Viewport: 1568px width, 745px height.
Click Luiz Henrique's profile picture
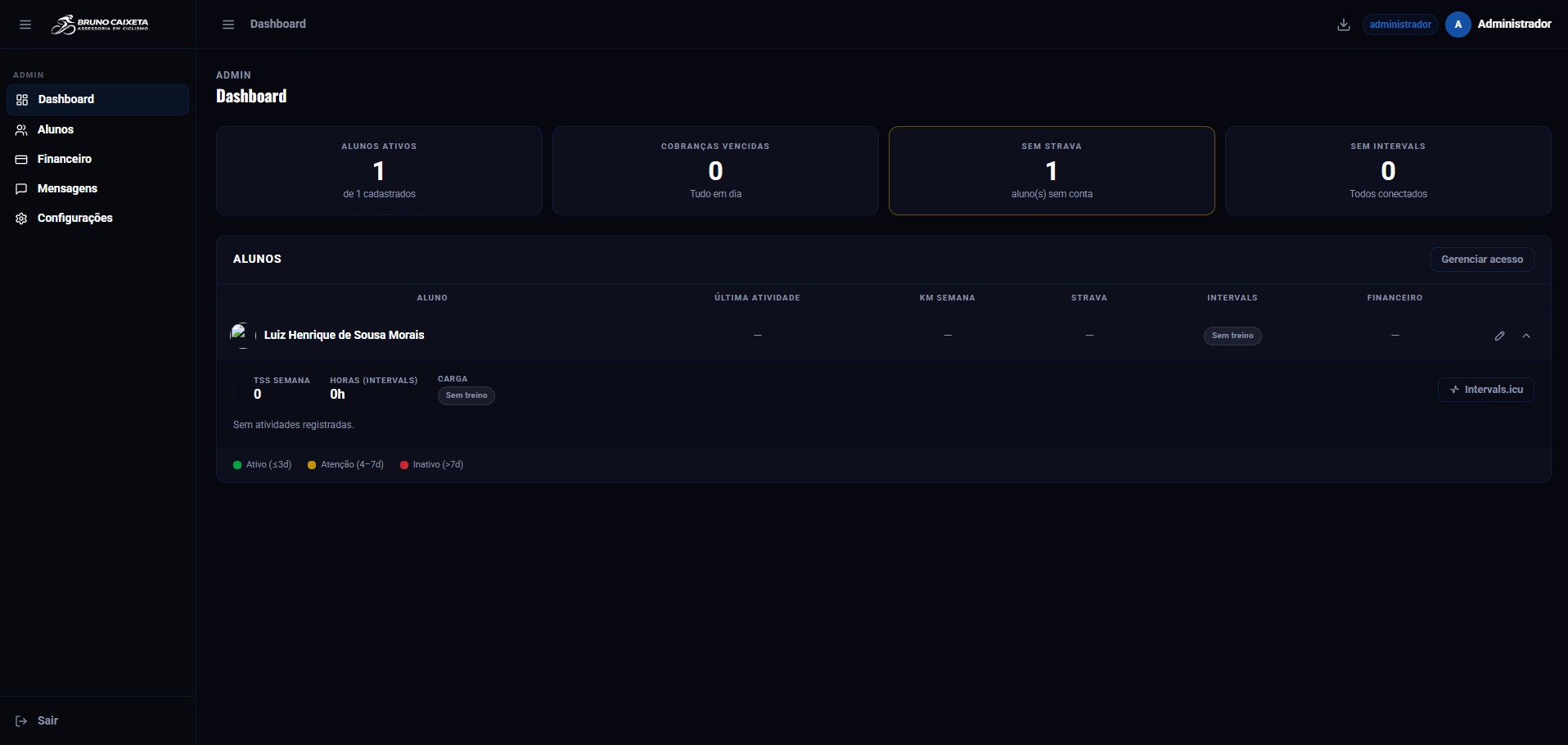click(242, 336)
